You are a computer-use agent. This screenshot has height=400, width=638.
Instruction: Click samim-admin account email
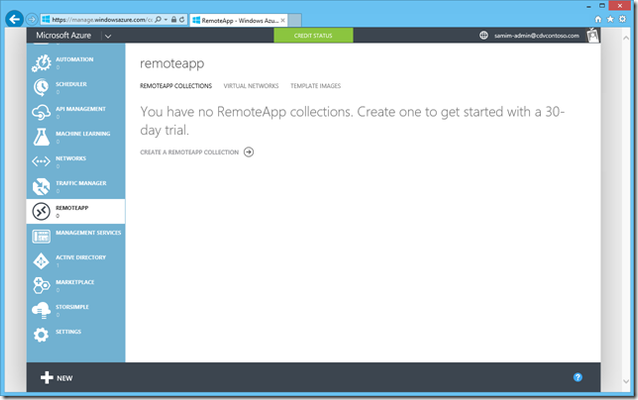537,36
